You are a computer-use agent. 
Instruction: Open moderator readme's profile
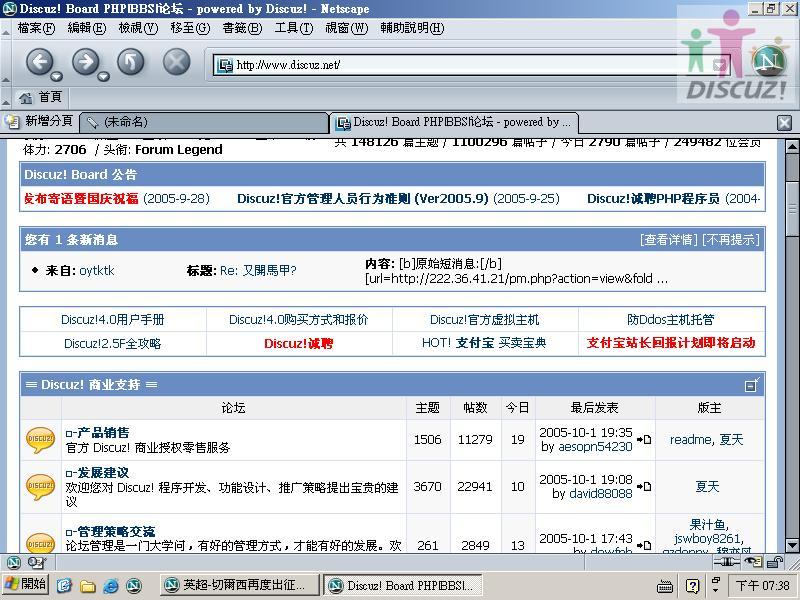pos(691,440)
